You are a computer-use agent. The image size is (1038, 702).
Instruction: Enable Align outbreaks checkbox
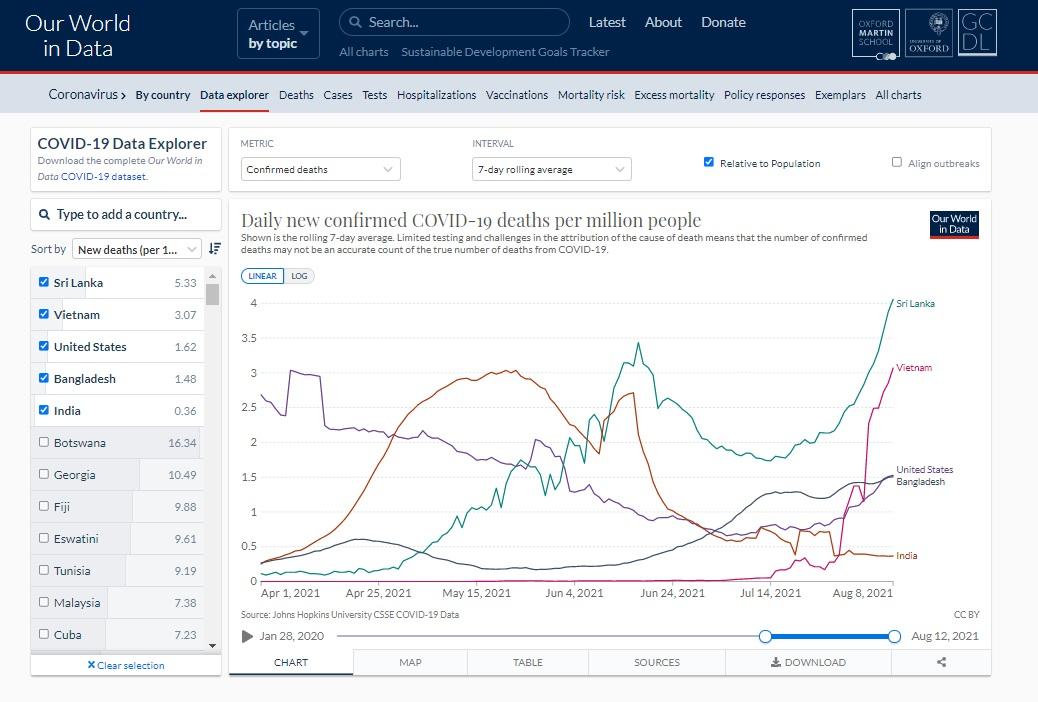tap(897, 162)
